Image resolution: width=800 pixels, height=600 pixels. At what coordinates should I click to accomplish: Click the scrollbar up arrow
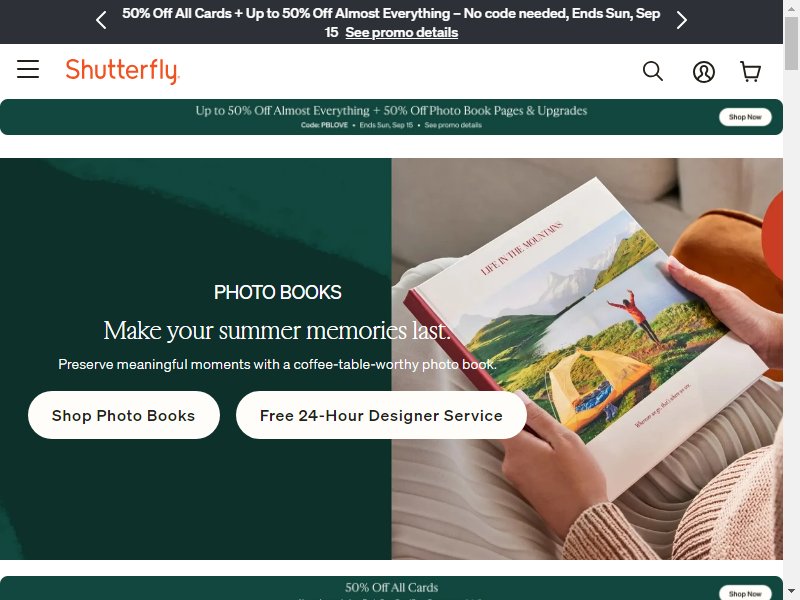coord(791,9)
